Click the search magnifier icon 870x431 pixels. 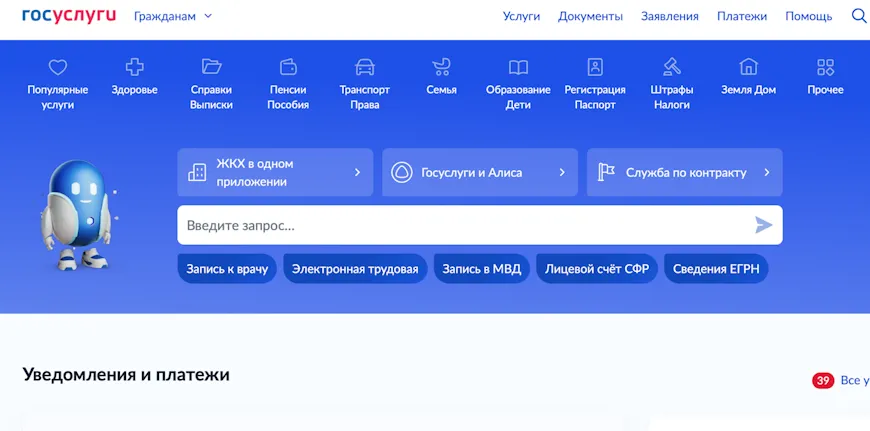(859, 16)
